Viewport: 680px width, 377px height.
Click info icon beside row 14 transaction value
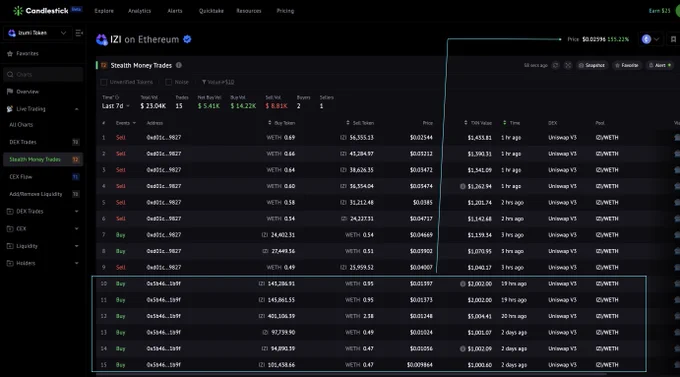point(463,349)
